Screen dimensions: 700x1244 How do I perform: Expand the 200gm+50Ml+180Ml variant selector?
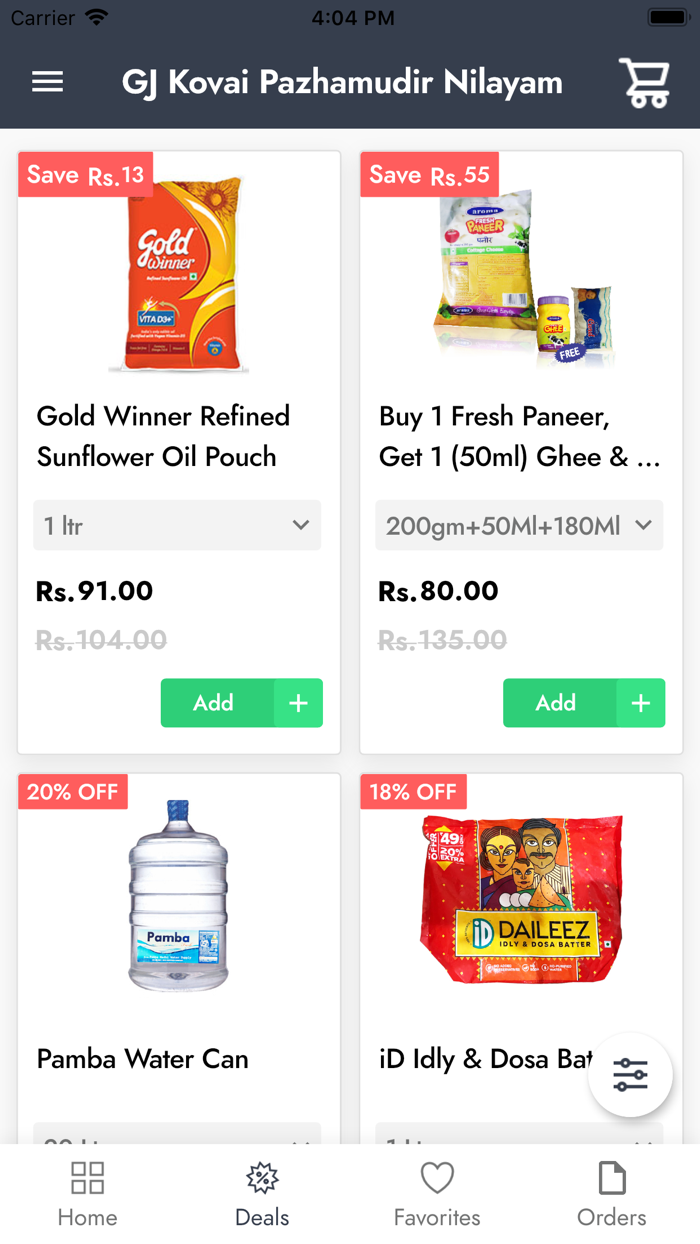pos(519,525)
